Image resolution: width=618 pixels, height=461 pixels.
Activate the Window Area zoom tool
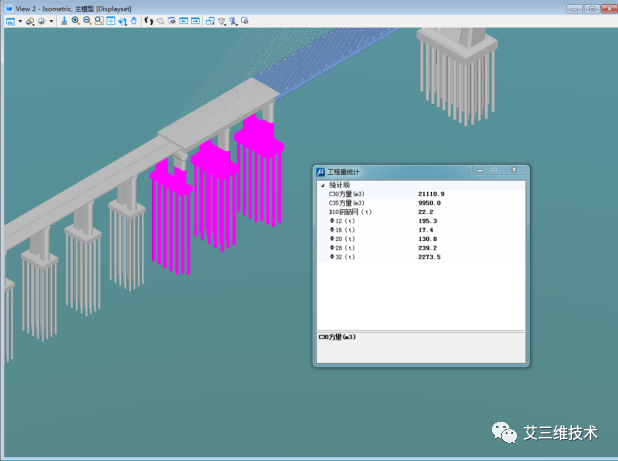click(x=99, y=20)
